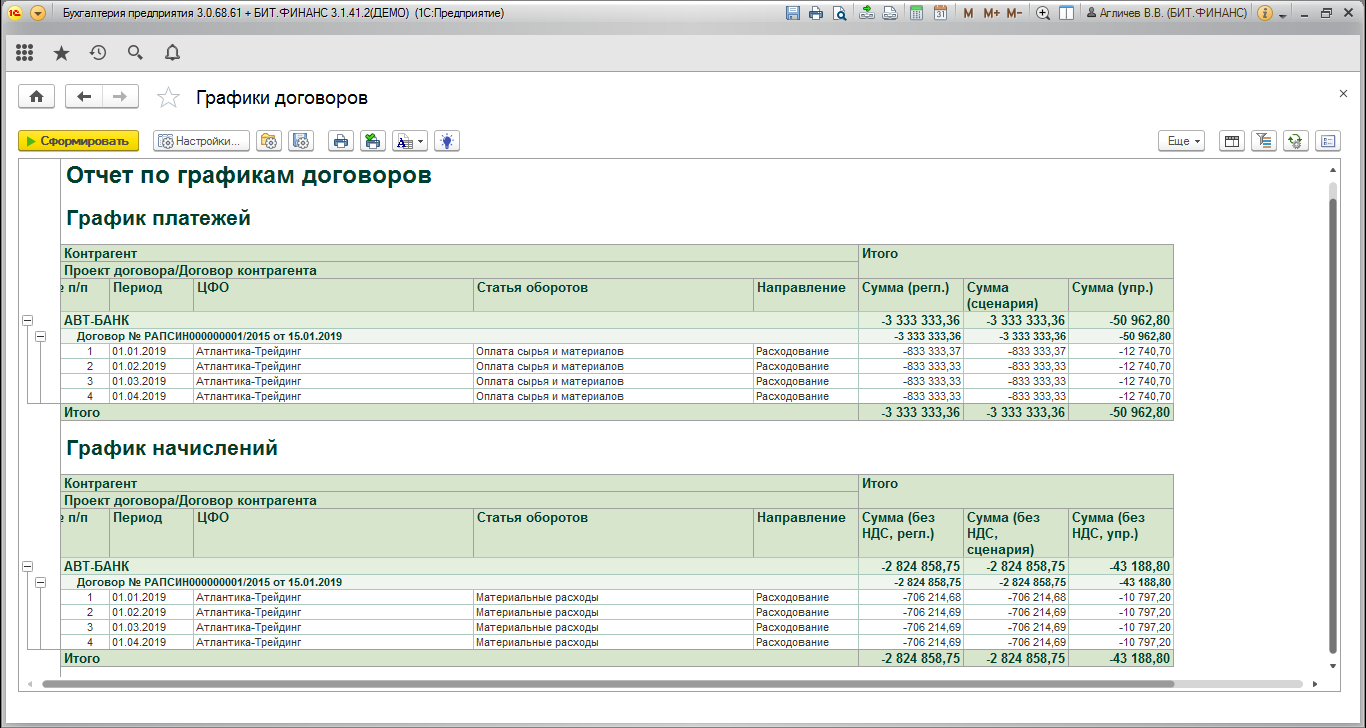Click the load settings folder-gear icon
The image size is (1366, 728).
click(x=269, y=141)
